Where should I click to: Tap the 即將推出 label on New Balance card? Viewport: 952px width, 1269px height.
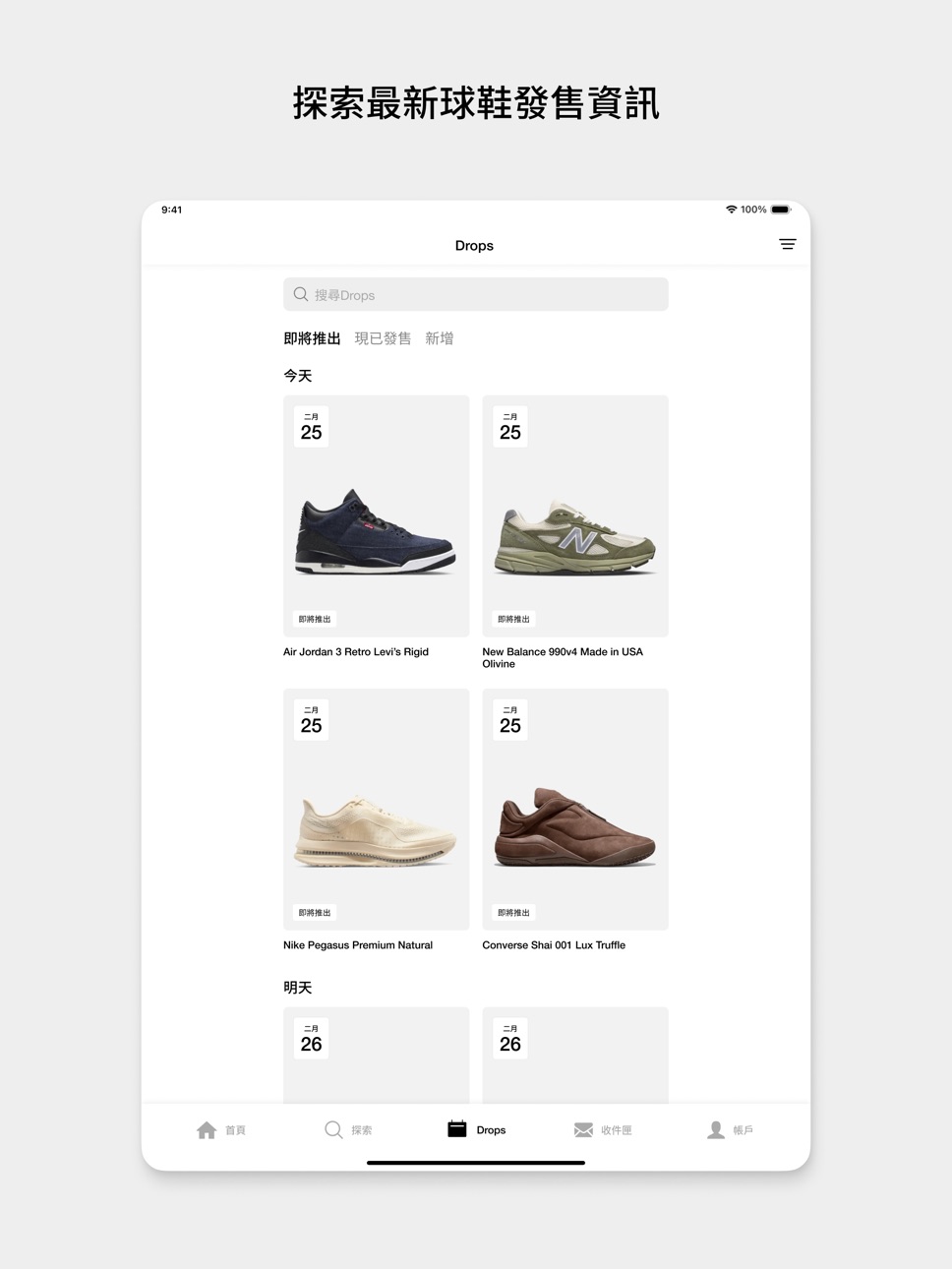pyautogui.click(x=513, y=619)
